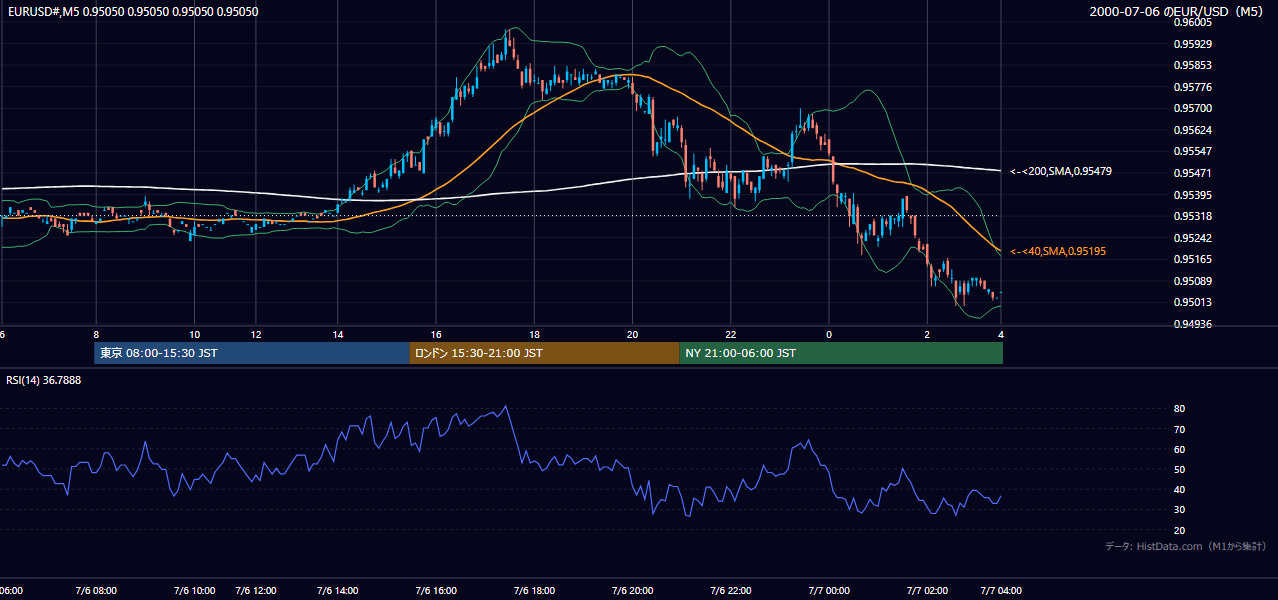The height and width of the screenshot is (600, 1278).
Task: Click RSI scale value 70
Action: pyautogui.click(x=1179, y=429)
